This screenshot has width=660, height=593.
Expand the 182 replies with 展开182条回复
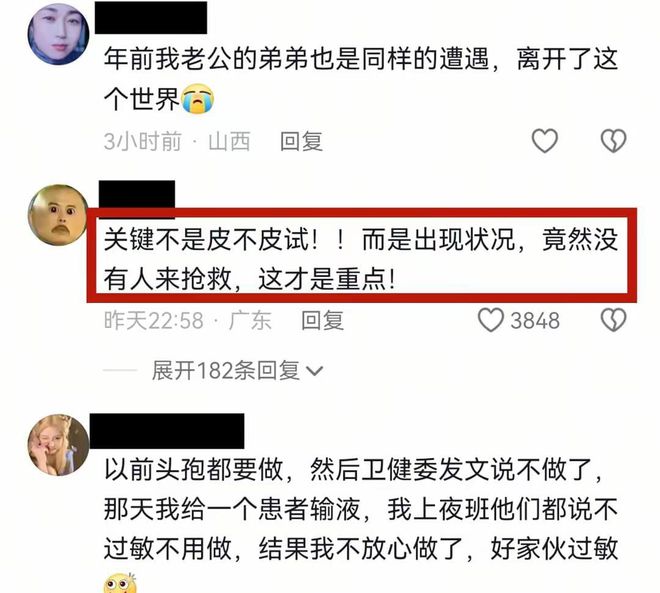pos(237,371)
